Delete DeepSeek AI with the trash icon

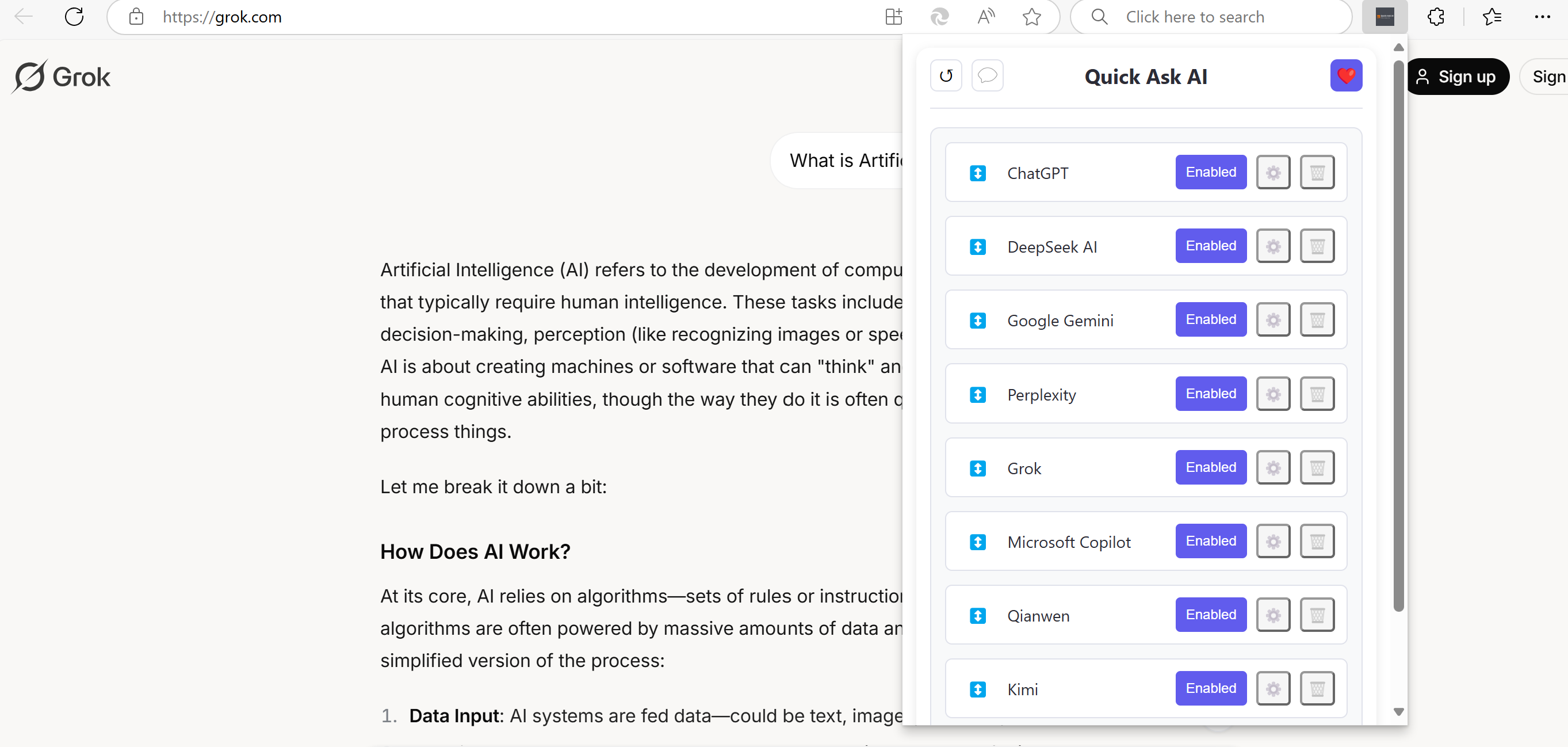tap(1317, 246)
